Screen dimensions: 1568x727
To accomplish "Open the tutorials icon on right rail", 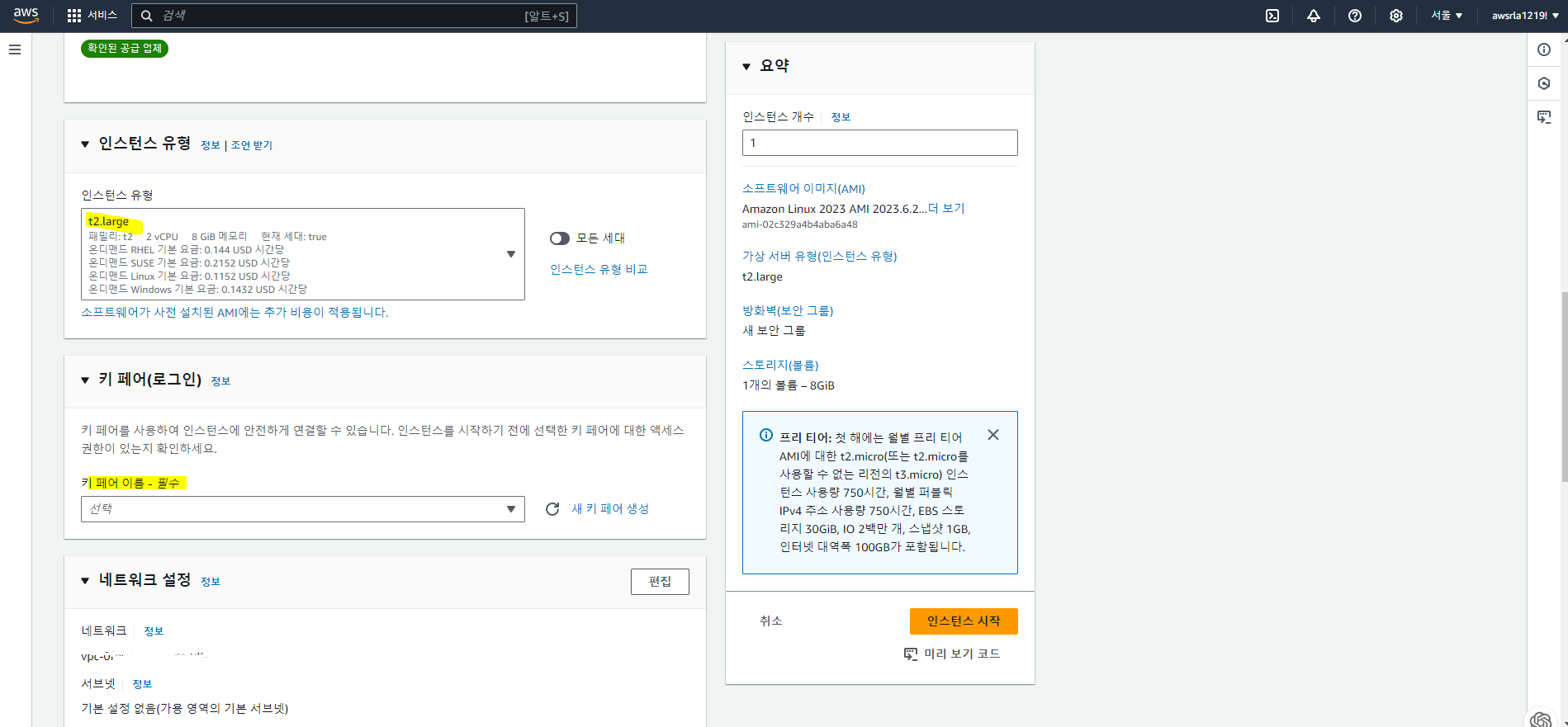I will [x=1544, y=117].
